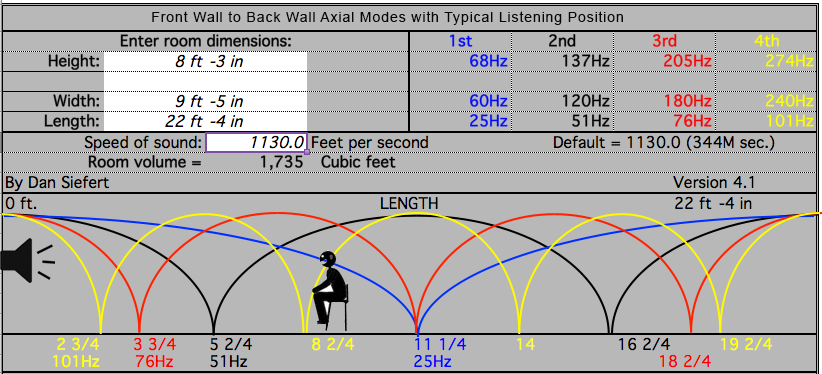Viewport: 822px width, 374px height.
Task: Click the title "Front Wall to Back Wall Axial Modes"
Action: [278, 17]
